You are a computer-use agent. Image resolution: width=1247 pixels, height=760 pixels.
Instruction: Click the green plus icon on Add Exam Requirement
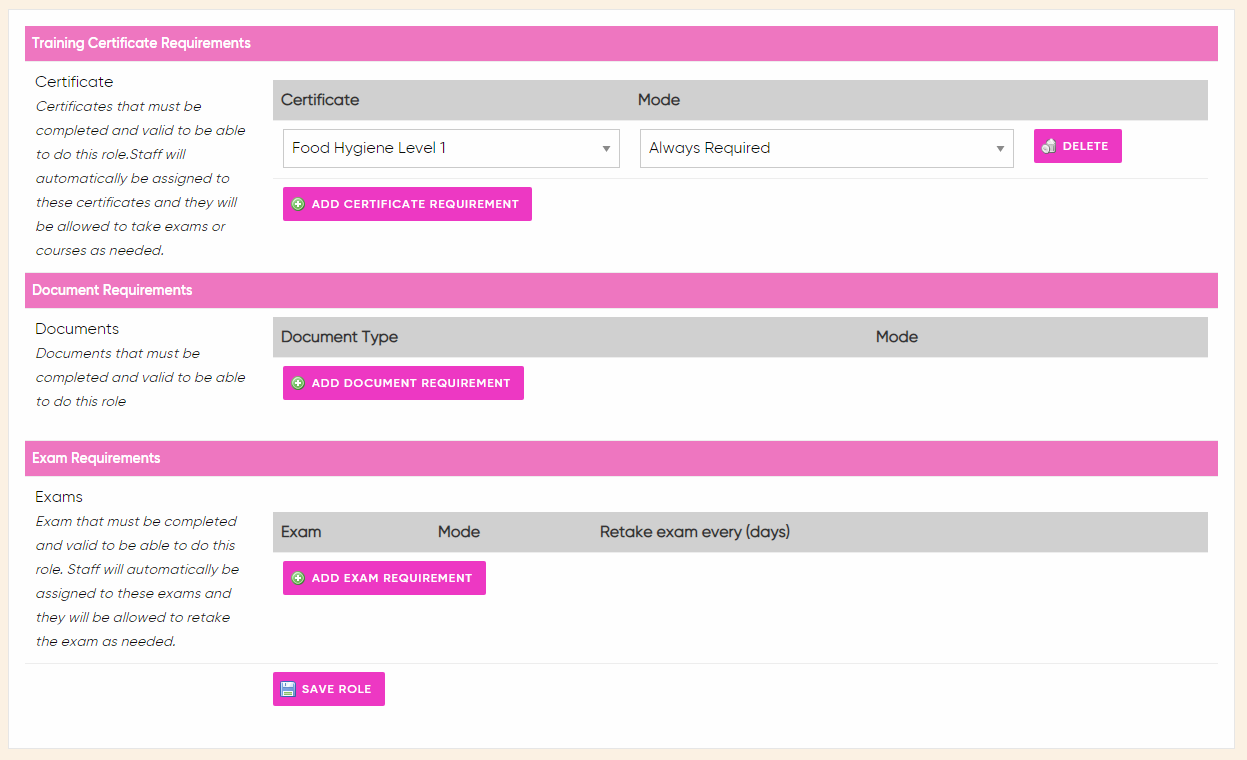(297, 577)
